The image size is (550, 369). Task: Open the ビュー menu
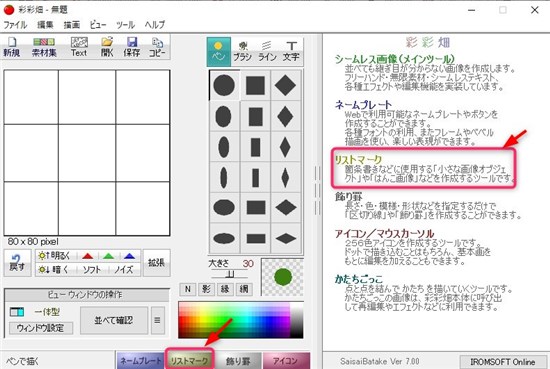click(x=98, y=25)
